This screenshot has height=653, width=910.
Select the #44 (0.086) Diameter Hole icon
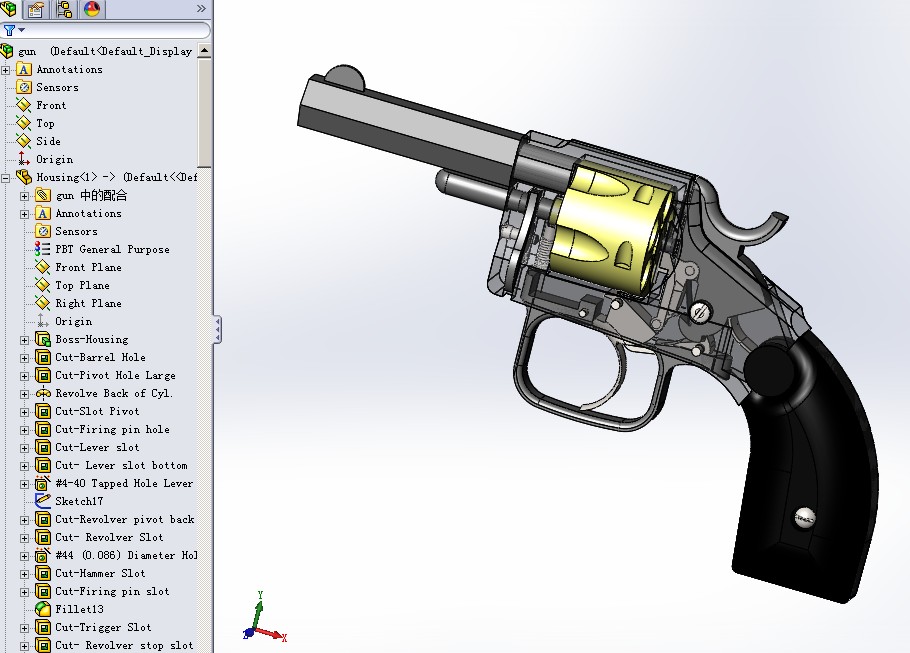coord(42,555)
